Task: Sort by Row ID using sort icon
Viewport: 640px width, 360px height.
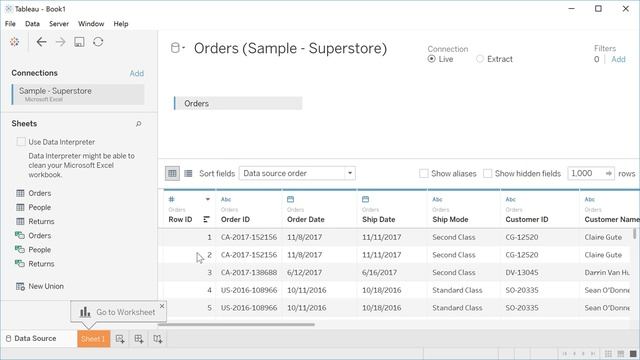Action: click(207, 219)
